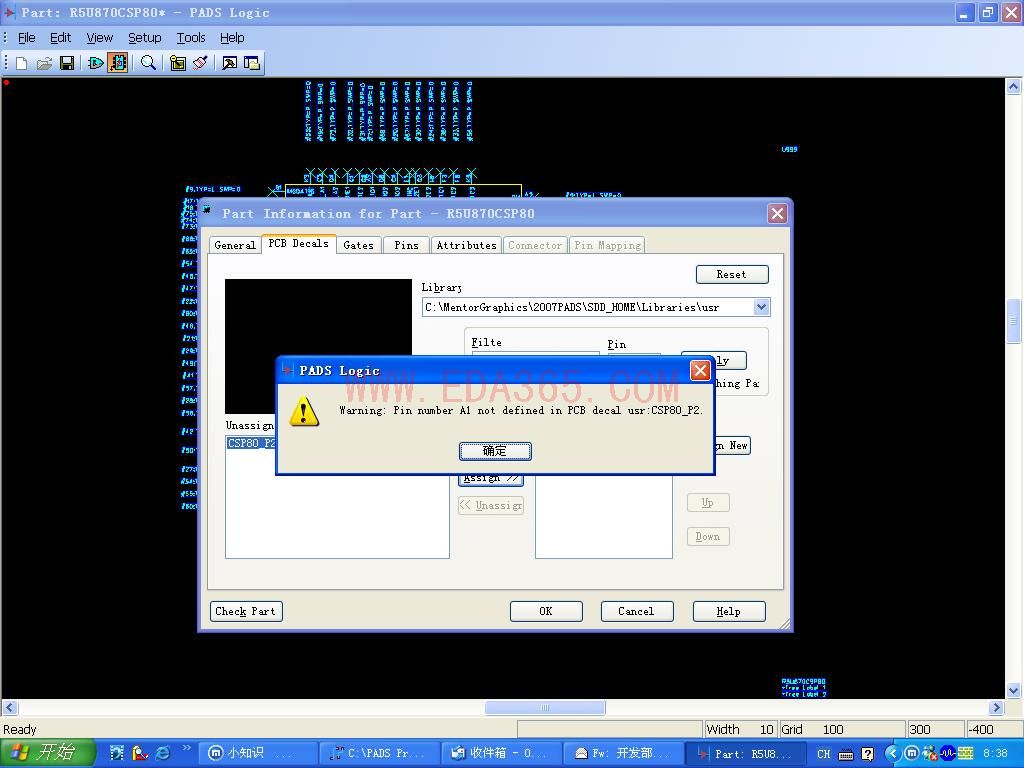The height and width of the screenshot is (768, 1024).
Task: Click Help button in Part Information dialog
Action: point(729,611)
